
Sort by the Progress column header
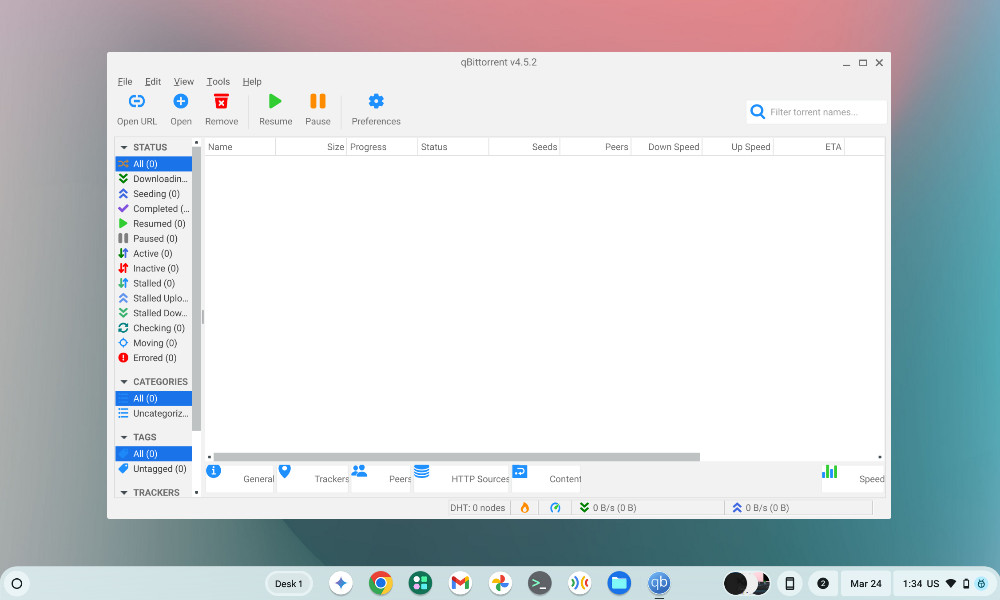tap(382, 147)
